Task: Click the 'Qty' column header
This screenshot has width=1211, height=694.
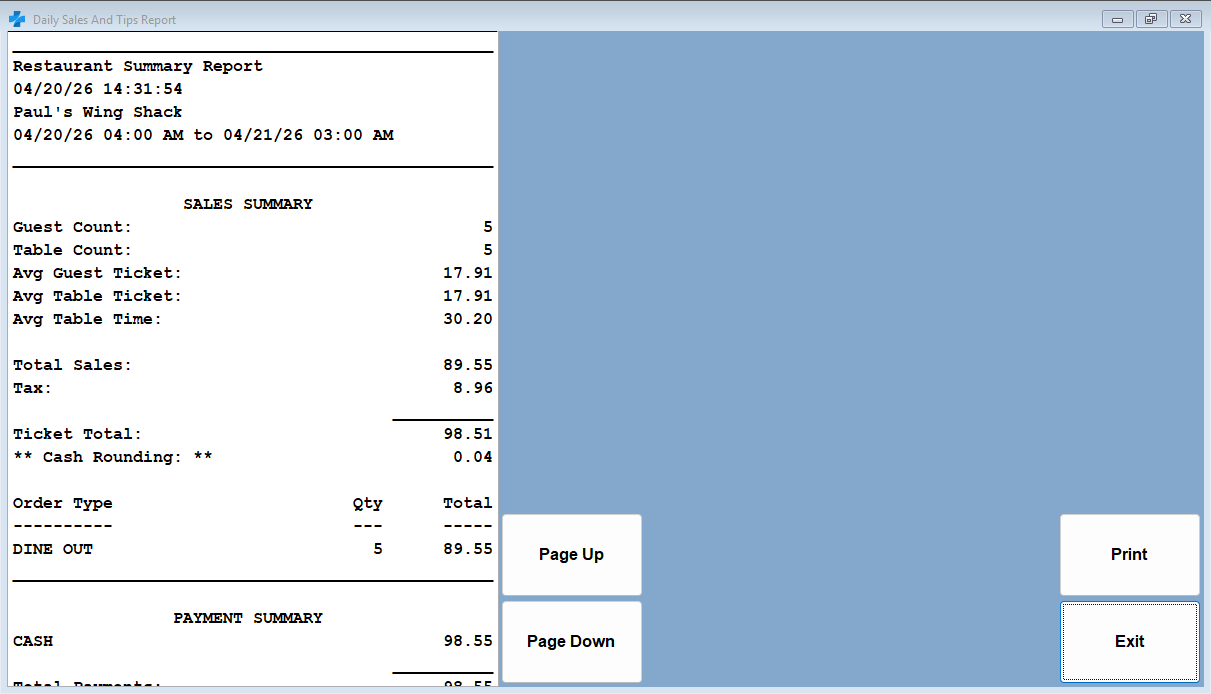Action: pyautogui.click(x=368, y=503)
